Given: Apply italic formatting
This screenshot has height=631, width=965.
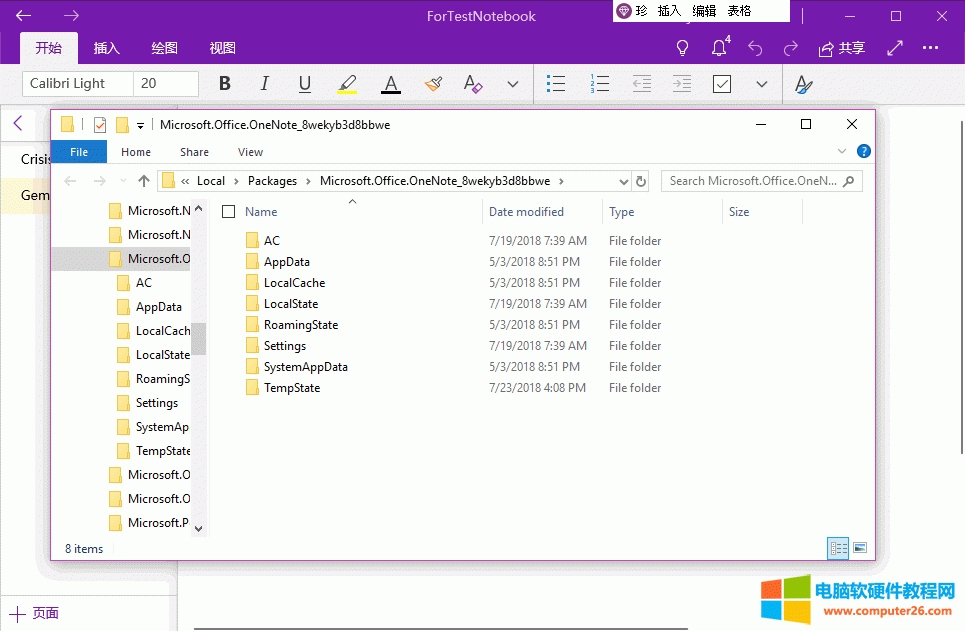Looking at the screenshot, I should pyautogui.click(x=264, y=84).
